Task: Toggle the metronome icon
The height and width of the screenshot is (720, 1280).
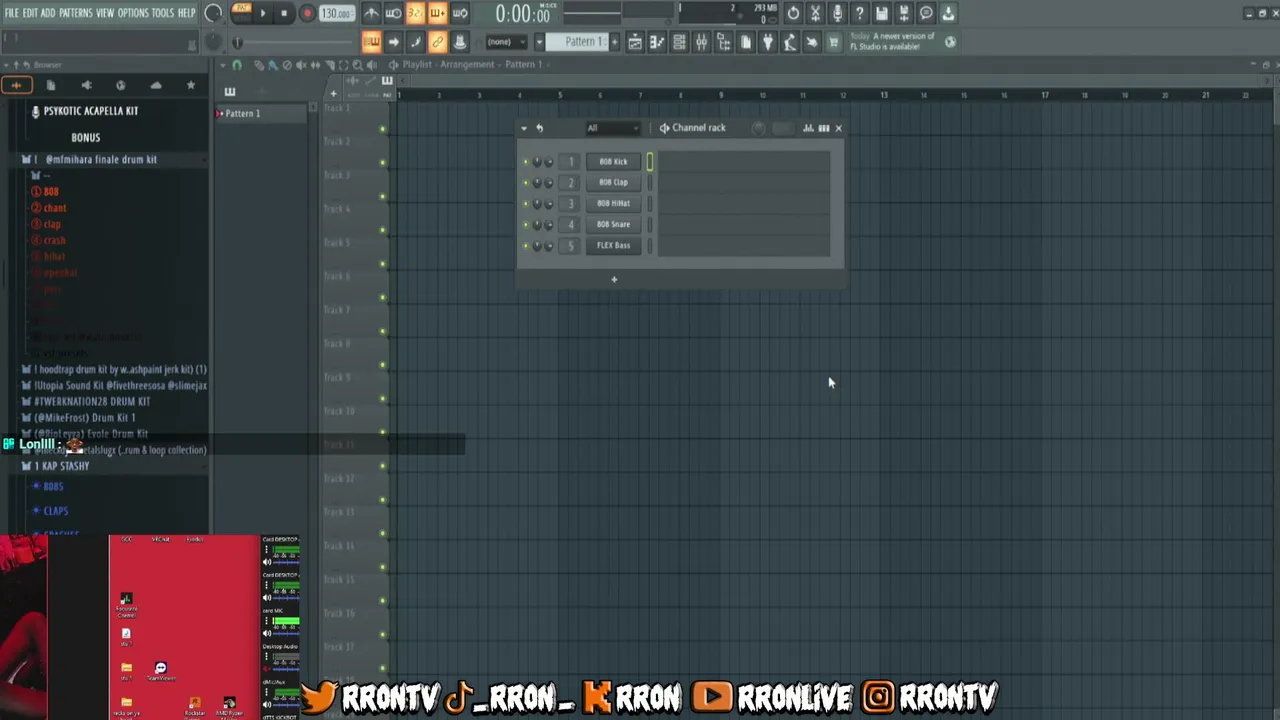Action: click(371, 13)
